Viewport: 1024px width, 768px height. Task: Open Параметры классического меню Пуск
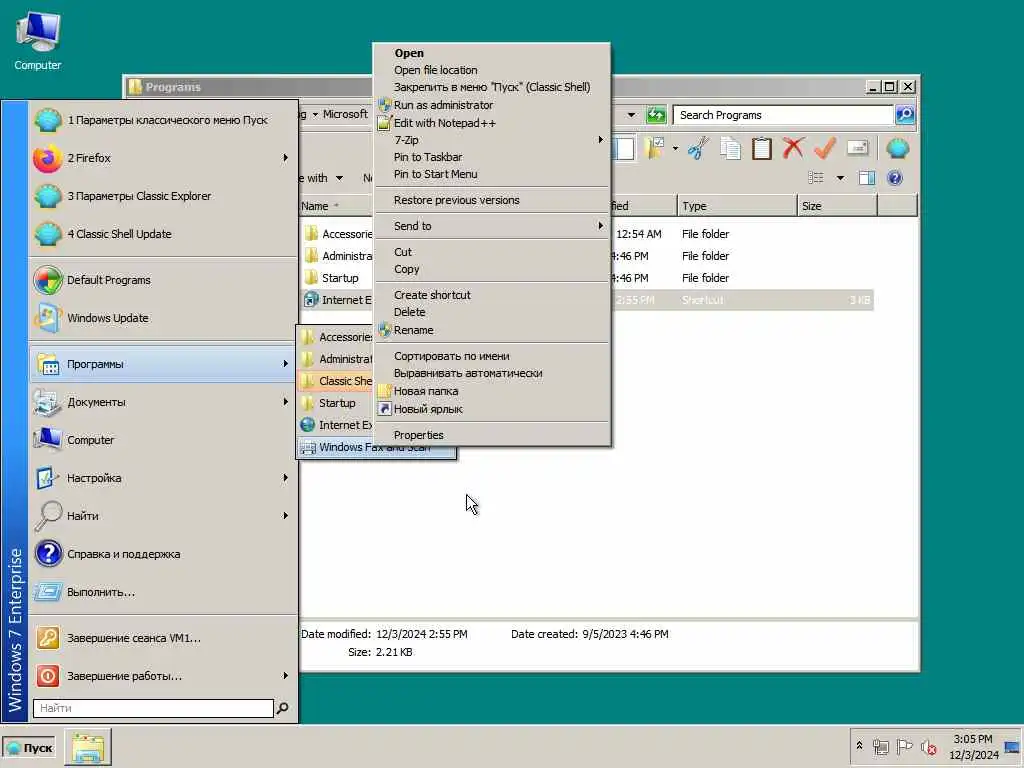[163, 120]
